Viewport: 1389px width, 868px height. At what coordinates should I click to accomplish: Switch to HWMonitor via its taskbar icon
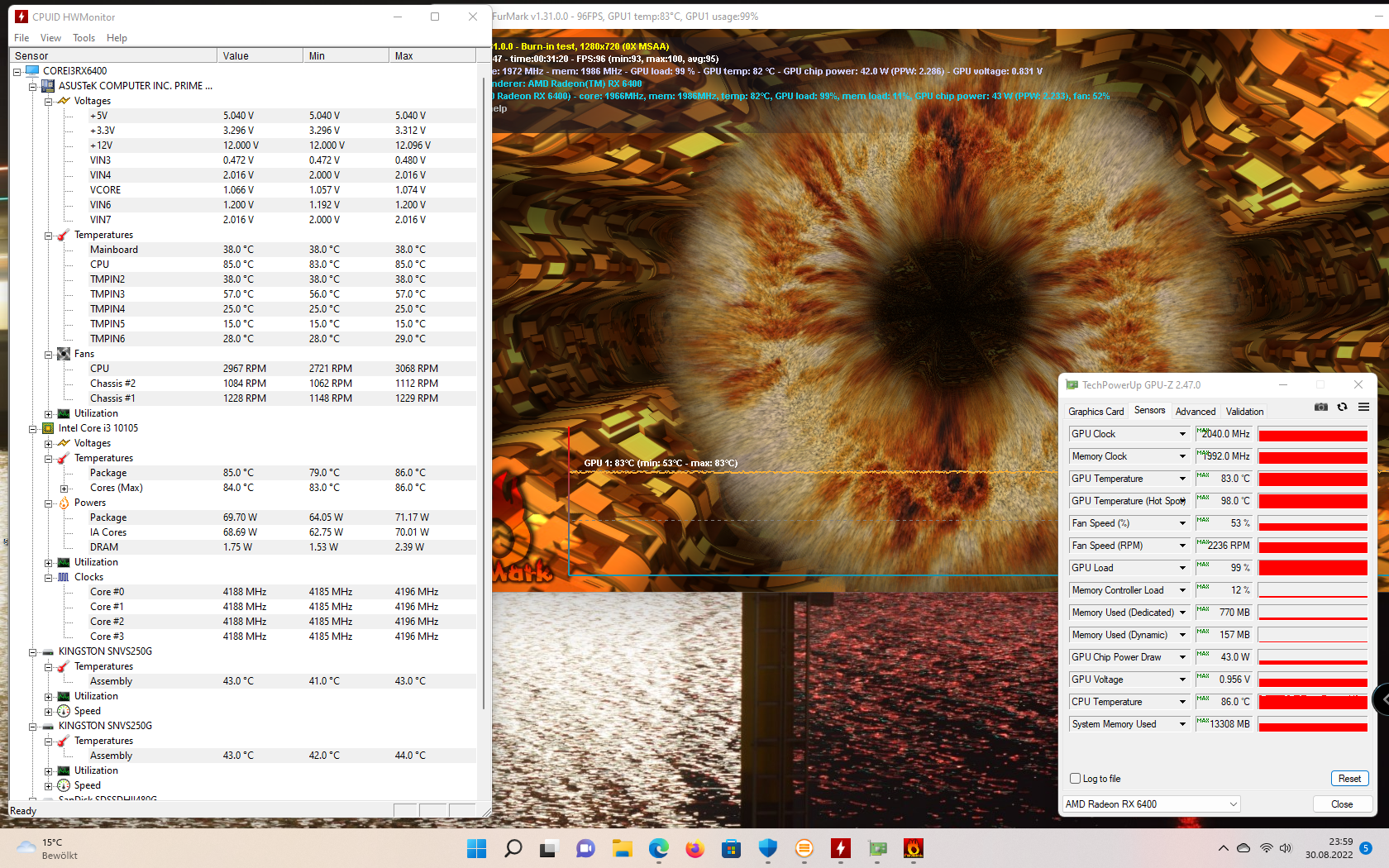(840, 848)
